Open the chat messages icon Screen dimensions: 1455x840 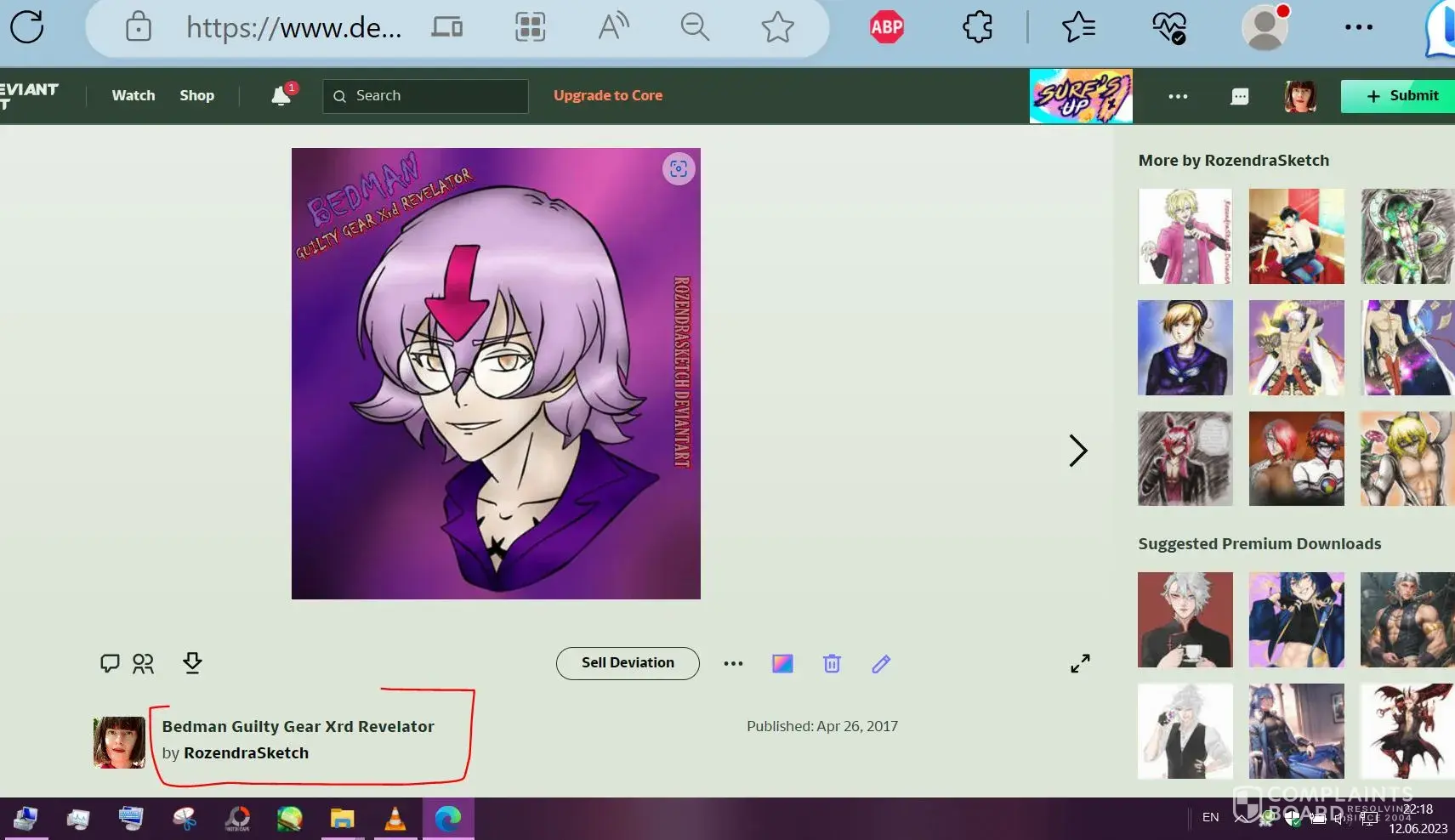coord(1239,96)
